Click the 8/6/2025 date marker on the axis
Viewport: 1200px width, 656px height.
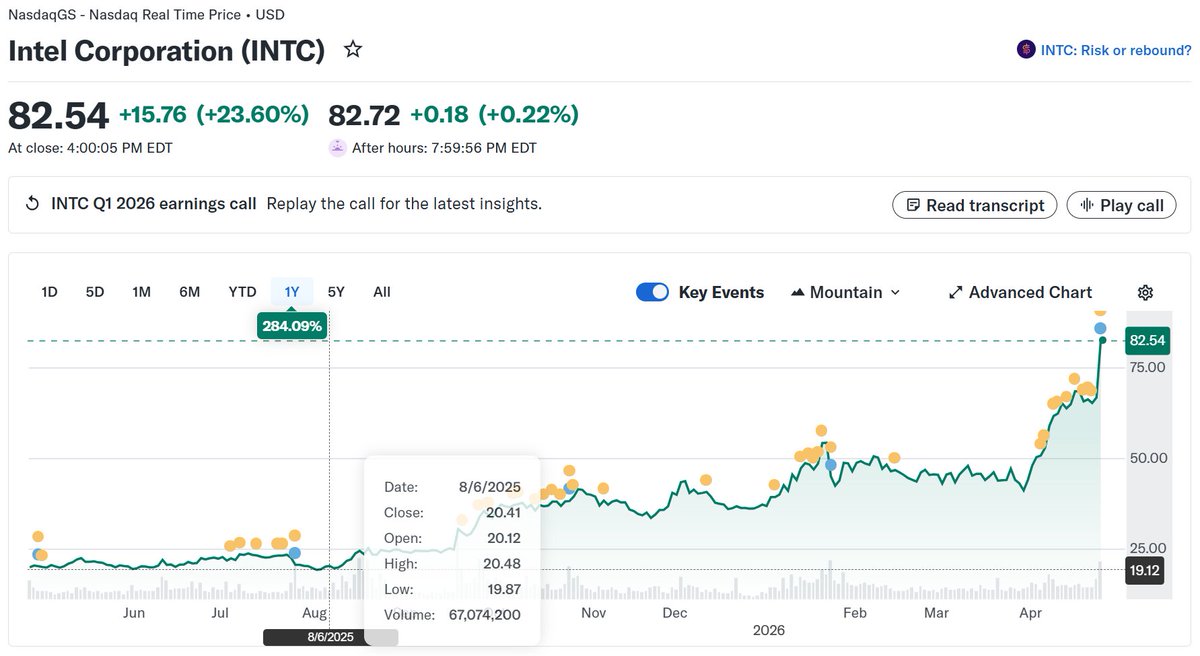330,637
